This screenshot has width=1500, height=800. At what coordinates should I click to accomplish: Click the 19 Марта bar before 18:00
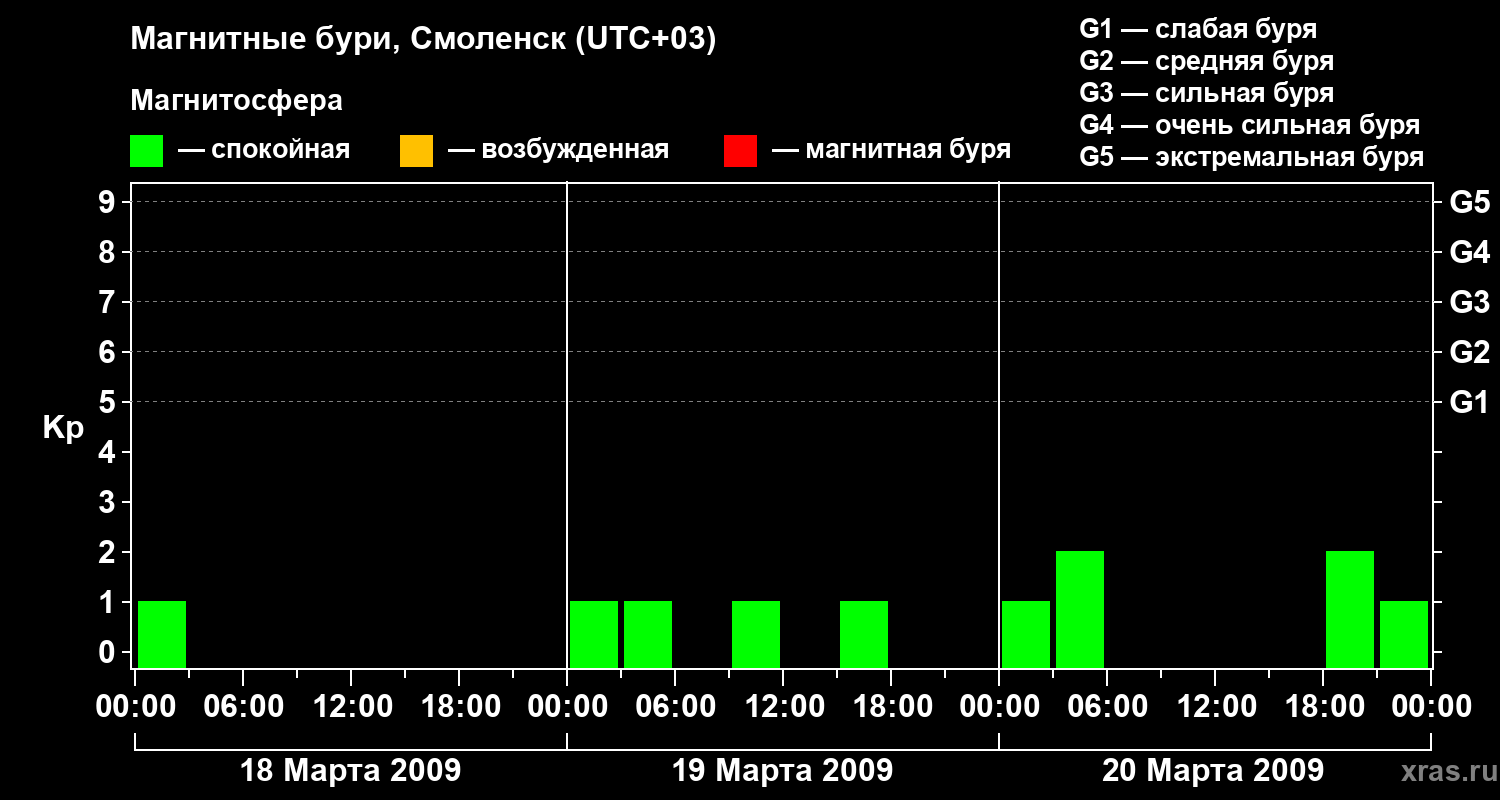point(864,634)
